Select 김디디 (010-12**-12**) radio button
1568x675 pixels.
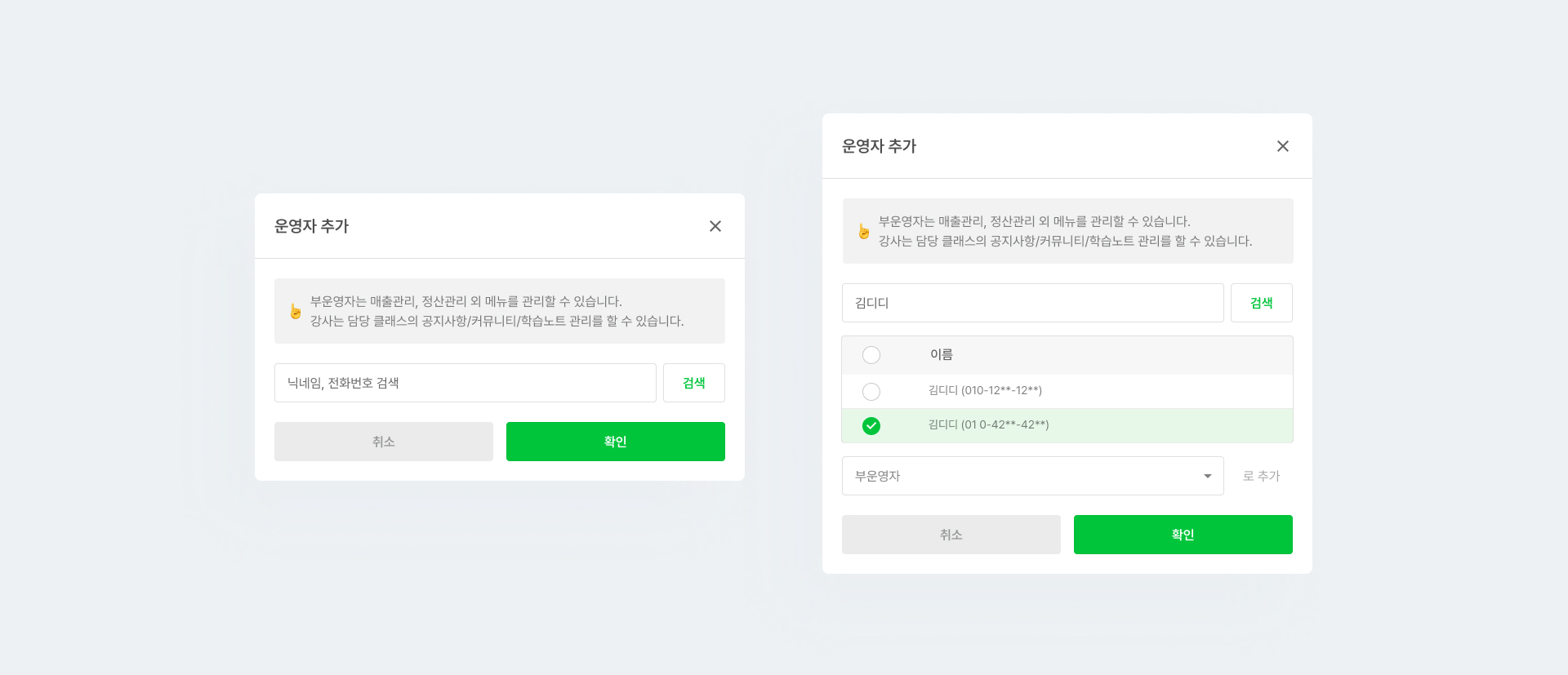pyautogui.click(x=871, y=392)
